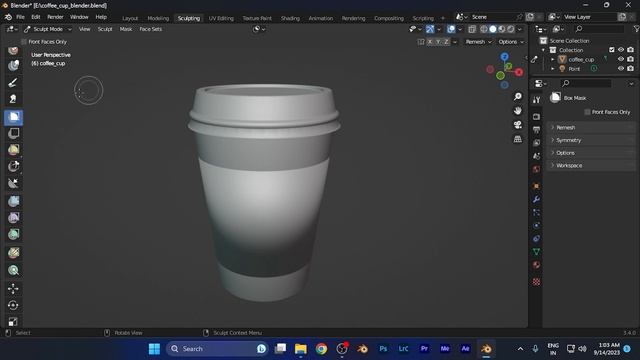Open the shading options dropdown arrow
The width and height of the screenshot is (640, 360).
click(520, 29)
